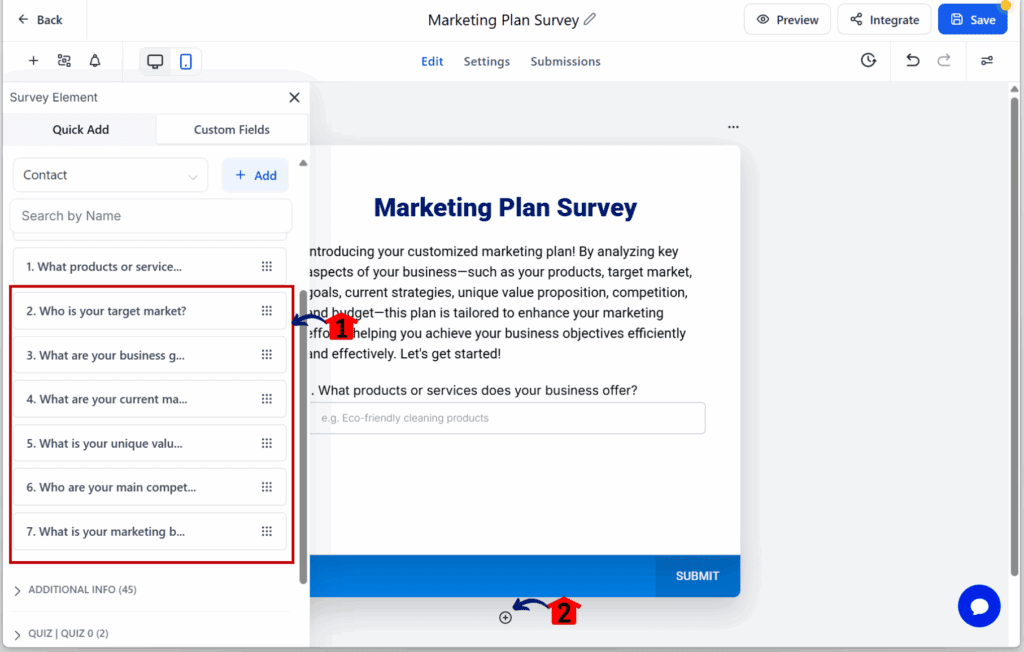The image size is (1024, 652).
Task: Edit the survey title with pencil icon
Action: [590, 20]
